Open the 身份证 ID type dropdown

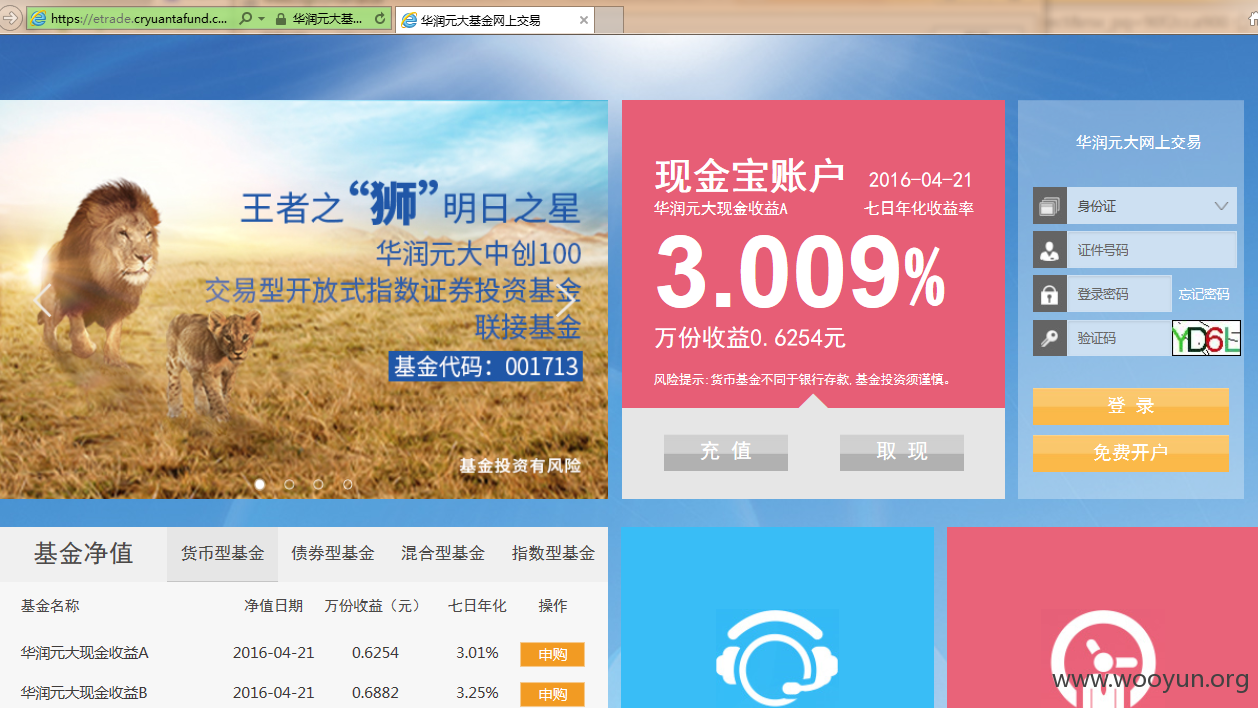point(1151,206)
